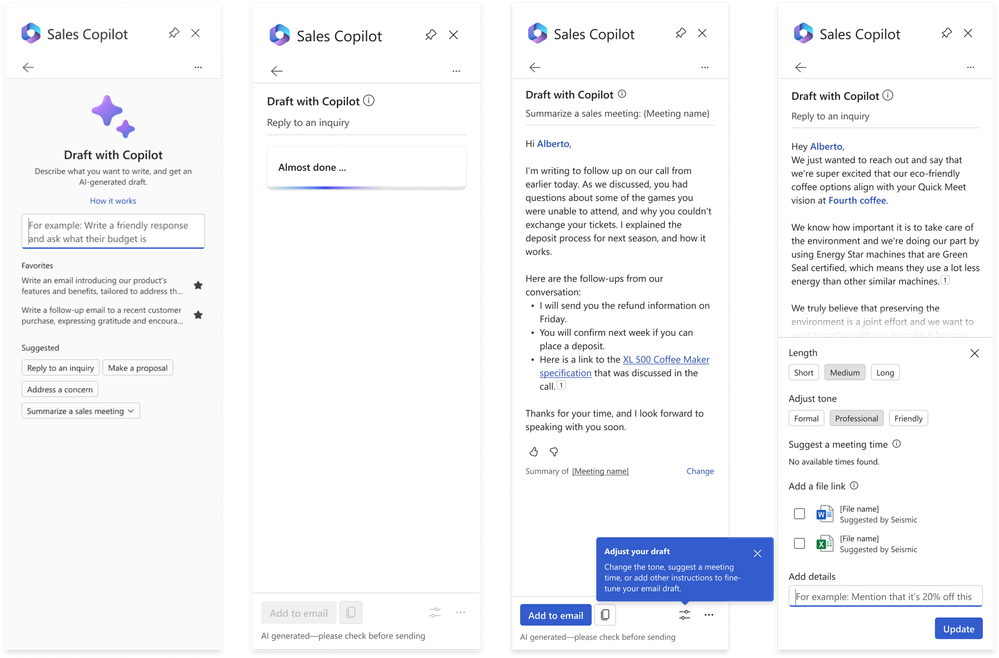The image size is (999, 658).
Task: Go back in the first Draft with Copilot panel
Action: 28,67
